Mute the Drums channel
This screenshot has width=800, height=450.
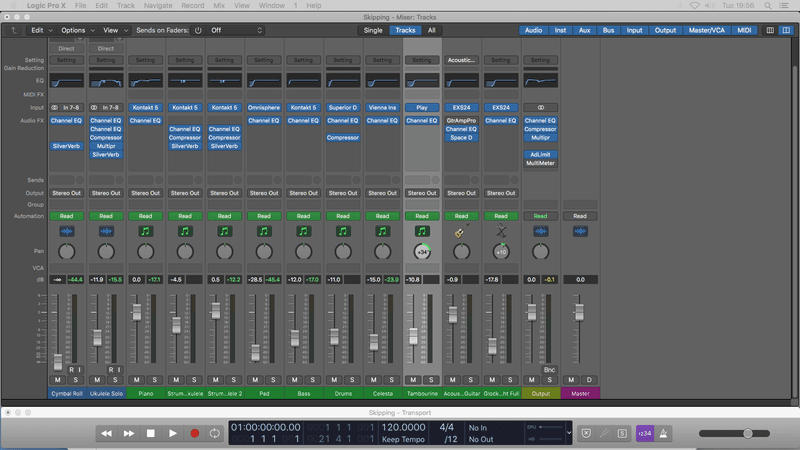tap(334, 380)
